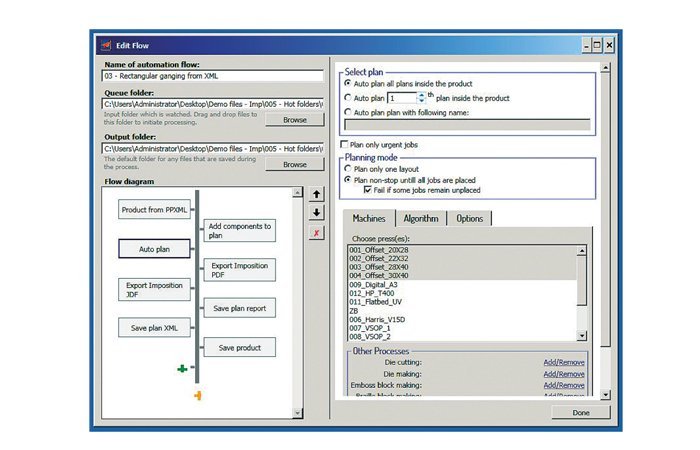The height and width of the screenshot is (450, 700).
Task: Select the Save plan XML step
Action: click(x=154, y=328)
